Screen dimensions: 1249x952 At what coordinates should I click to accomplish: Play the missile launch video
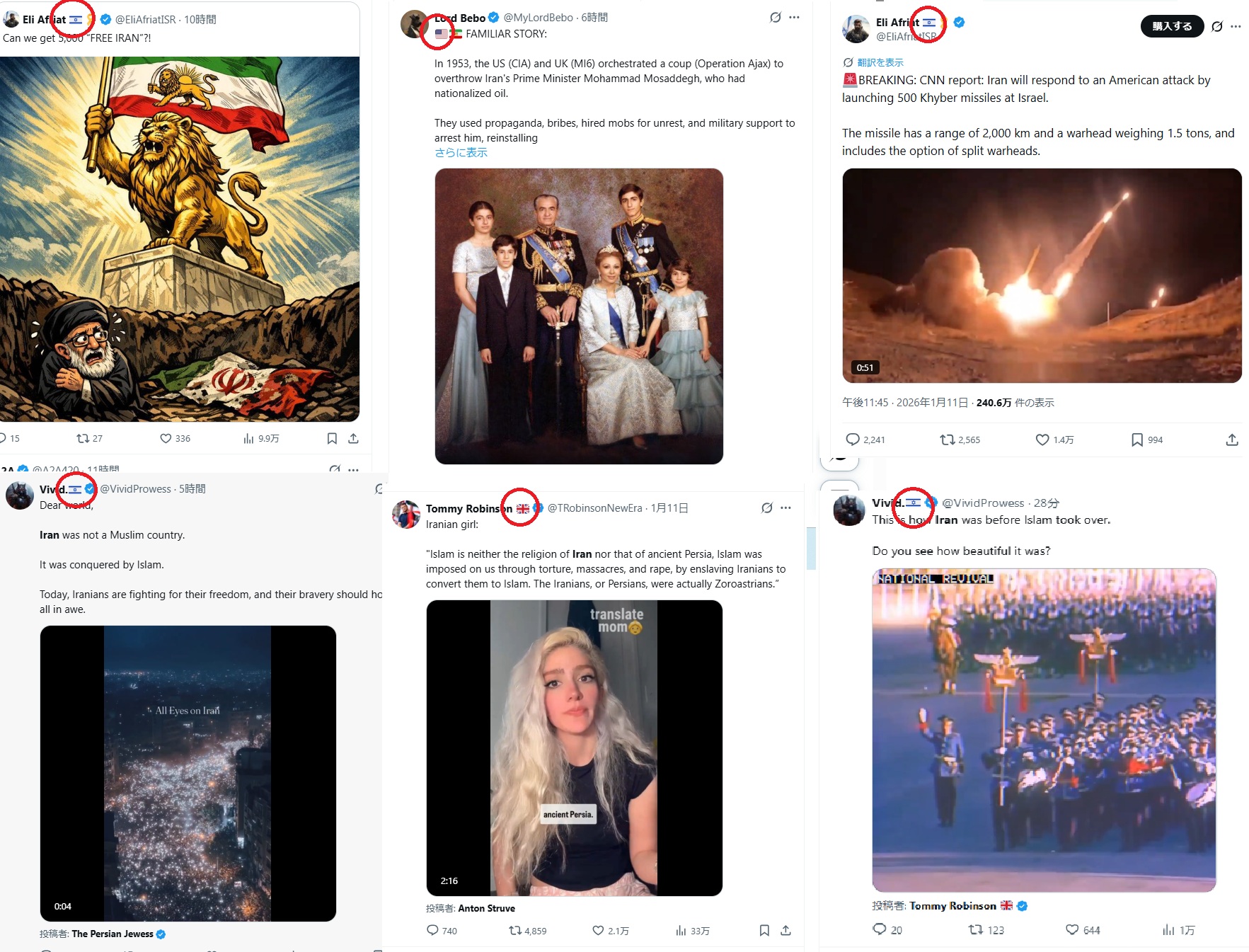coord(1042,275)
